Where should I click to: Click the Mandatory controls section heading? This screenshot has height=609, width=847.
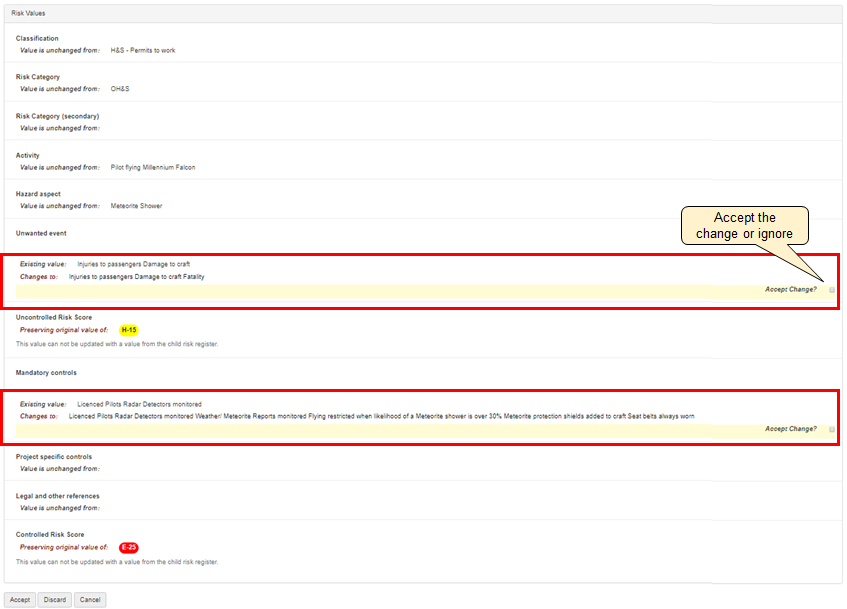tap(46, 373)
